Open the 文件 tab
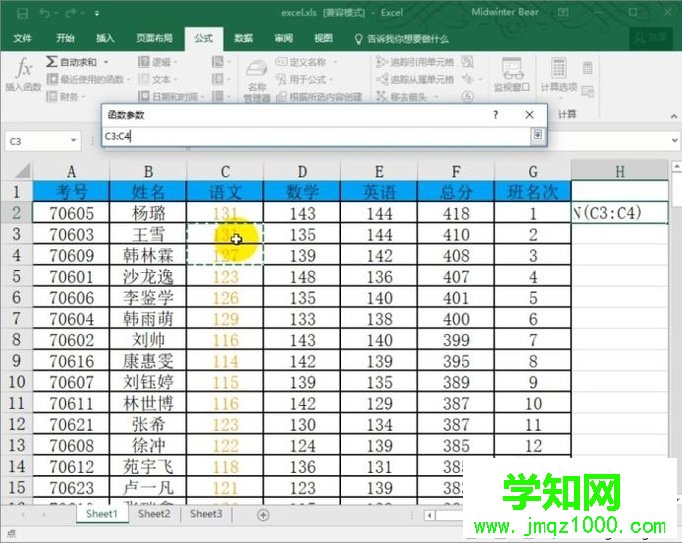This screenshot has width=682, height=543. point(22,38)
